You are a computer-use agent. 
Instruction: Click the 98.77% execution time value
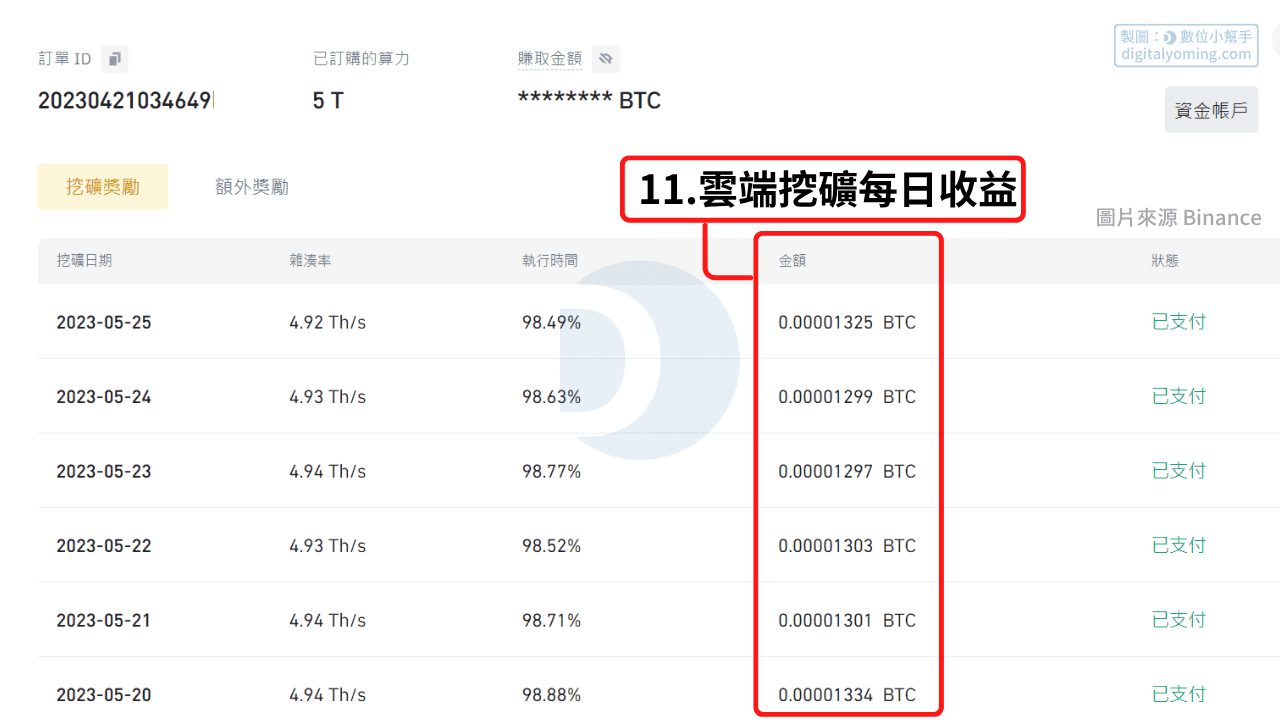click(551, 472)
